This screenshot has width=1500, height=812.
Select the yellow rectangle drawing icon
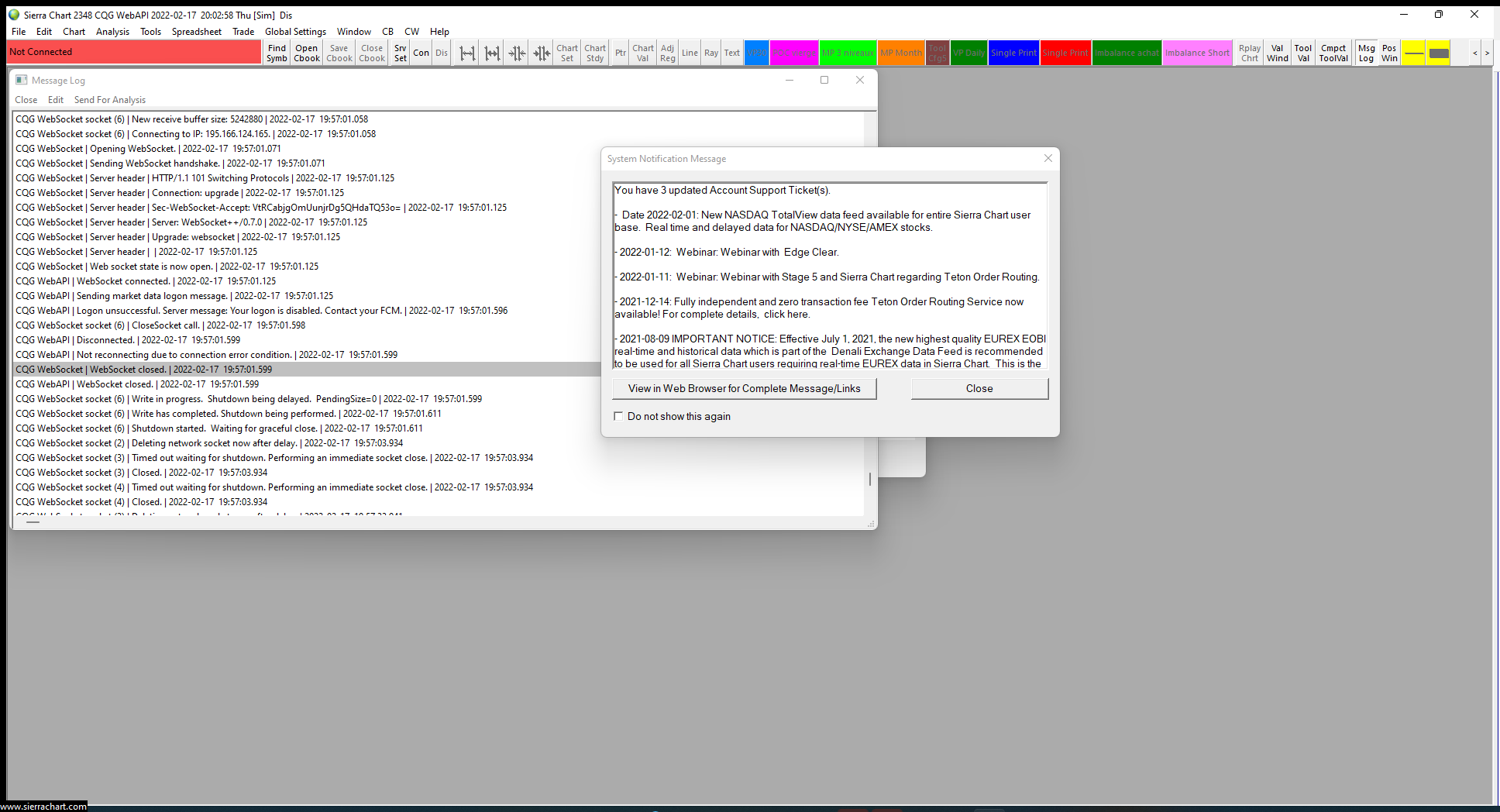pos(1439,53)
